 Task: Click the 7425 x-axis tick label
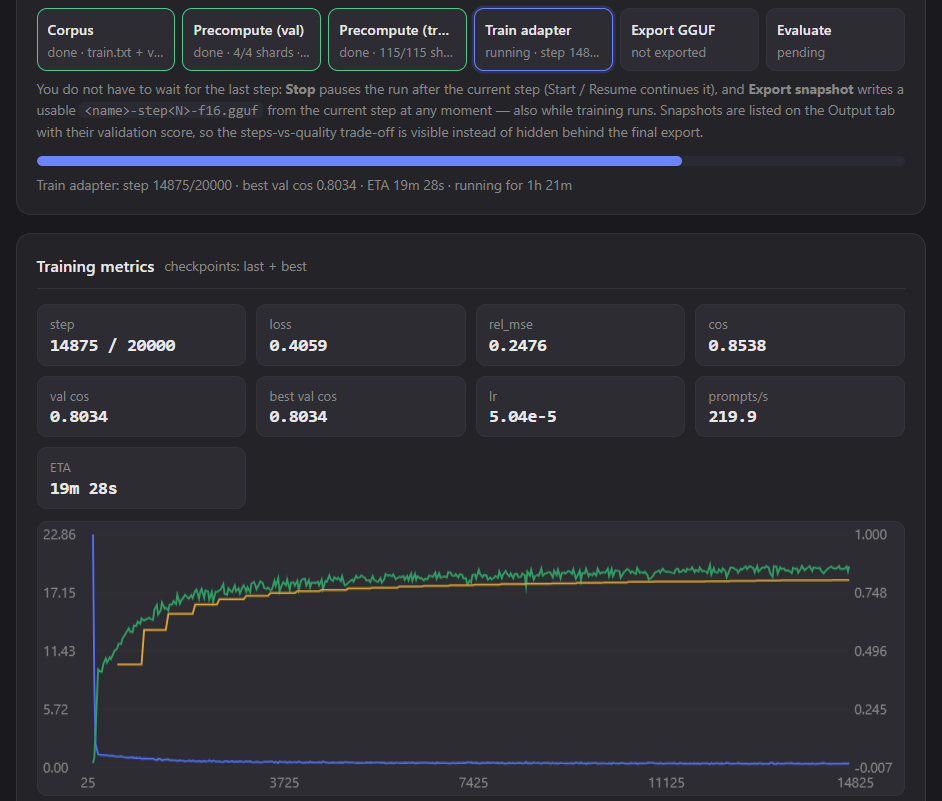coord(473,782)
